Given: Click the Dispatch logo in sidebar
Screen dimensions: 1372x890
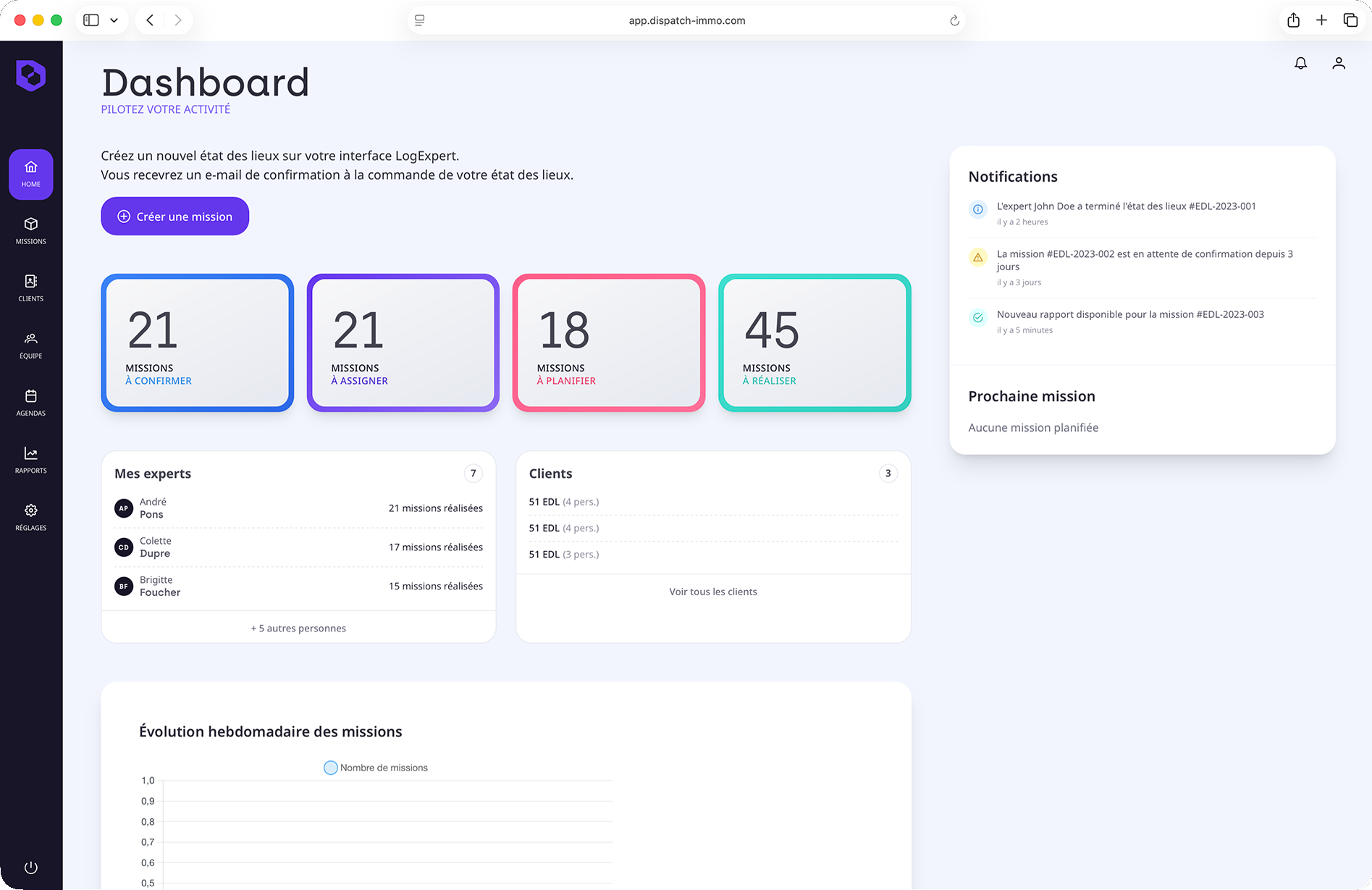Looking at the screenshot, I should (x=31, y=75).
